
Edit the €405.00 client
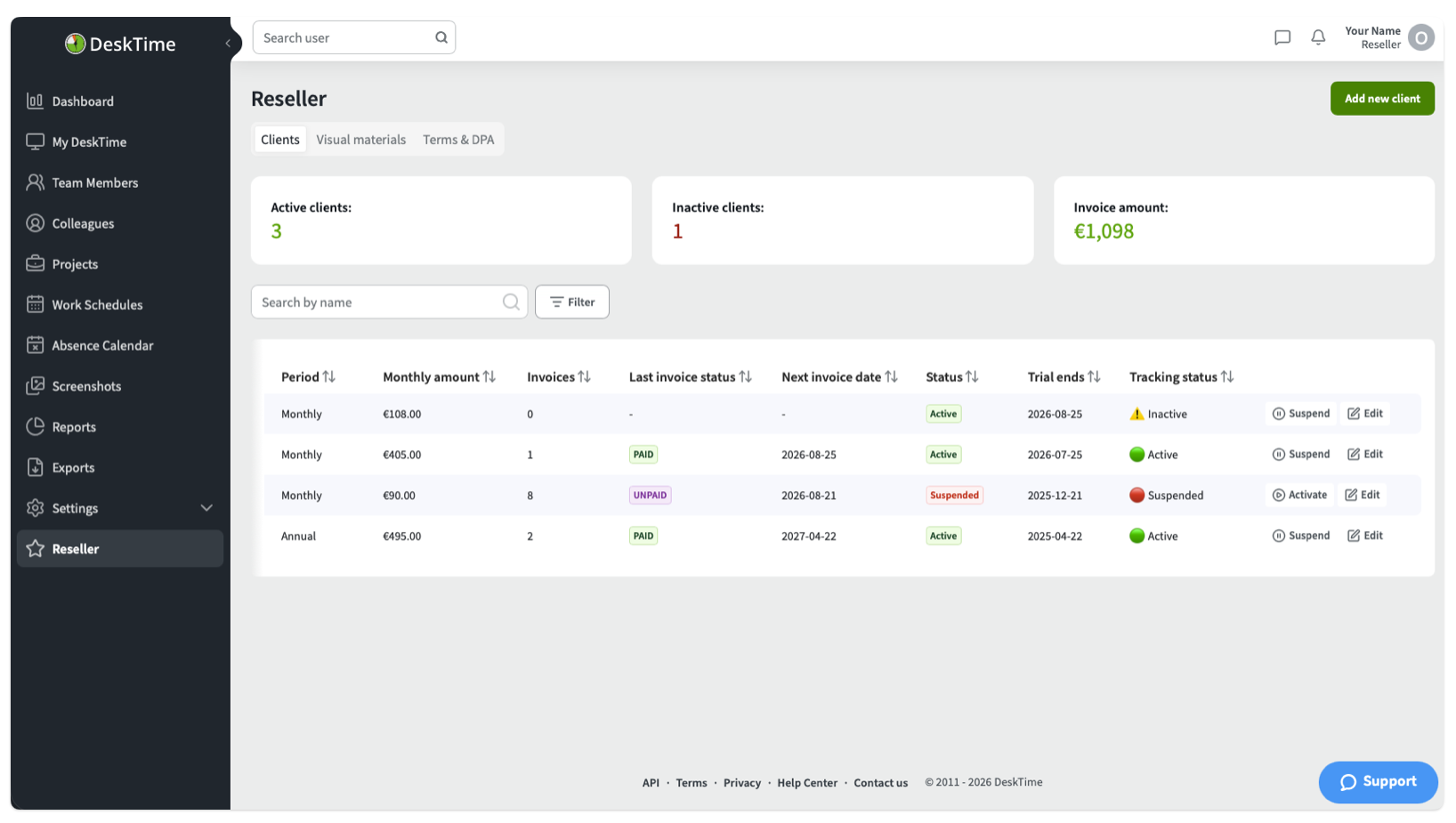(1365, 454)
